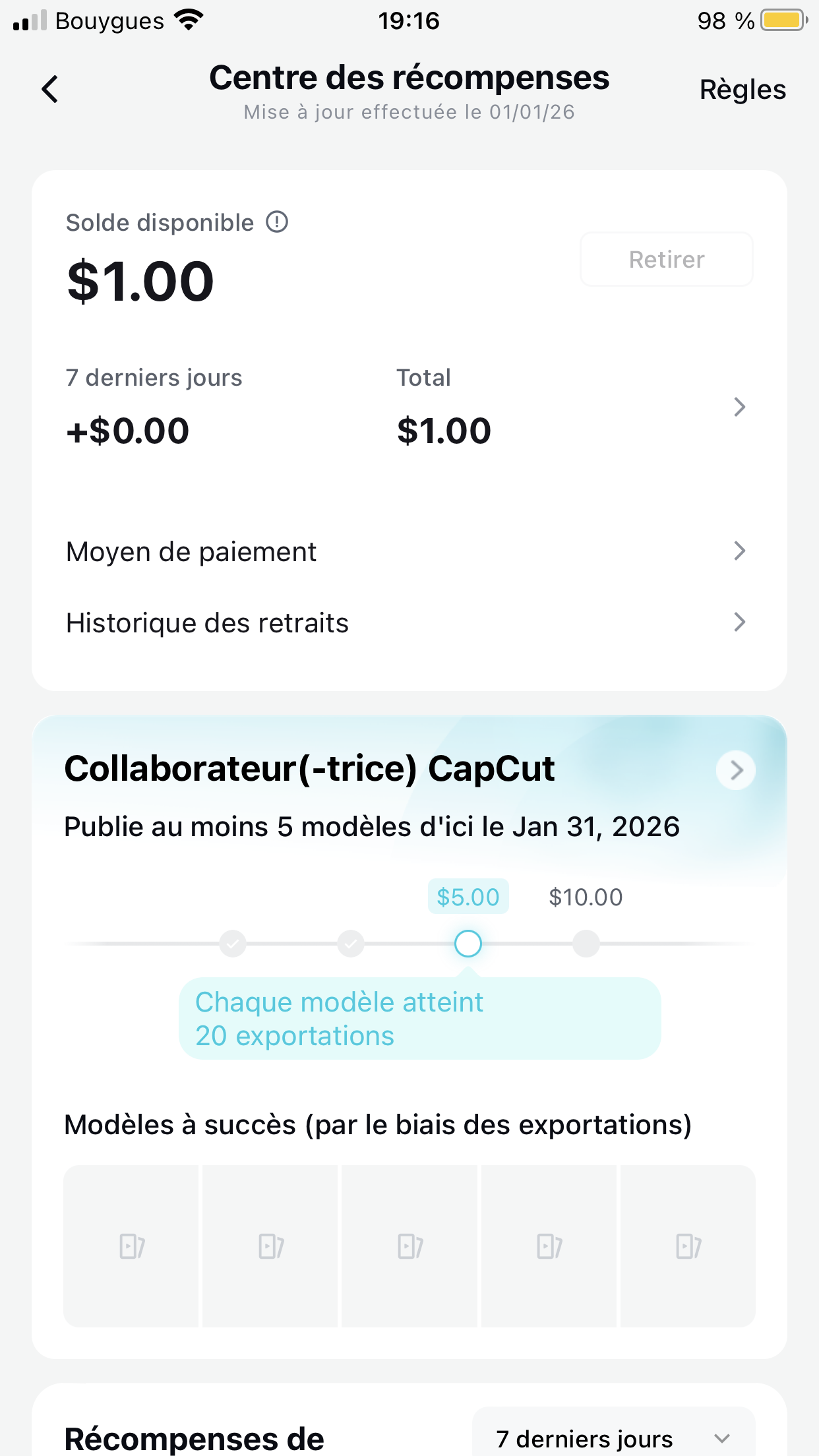The height and width of the screenshot is (1456, 819).
Task: Tap the fourth empty template slot
Action: tap(549, 1246)
